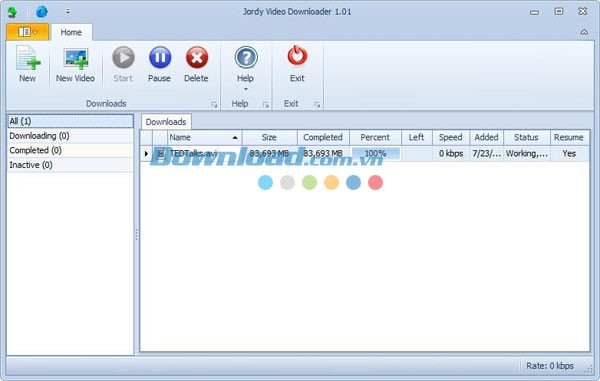Click the 100% progress bar
The height and width of the screenshot is (381, 600).
(x=375, y=153)
